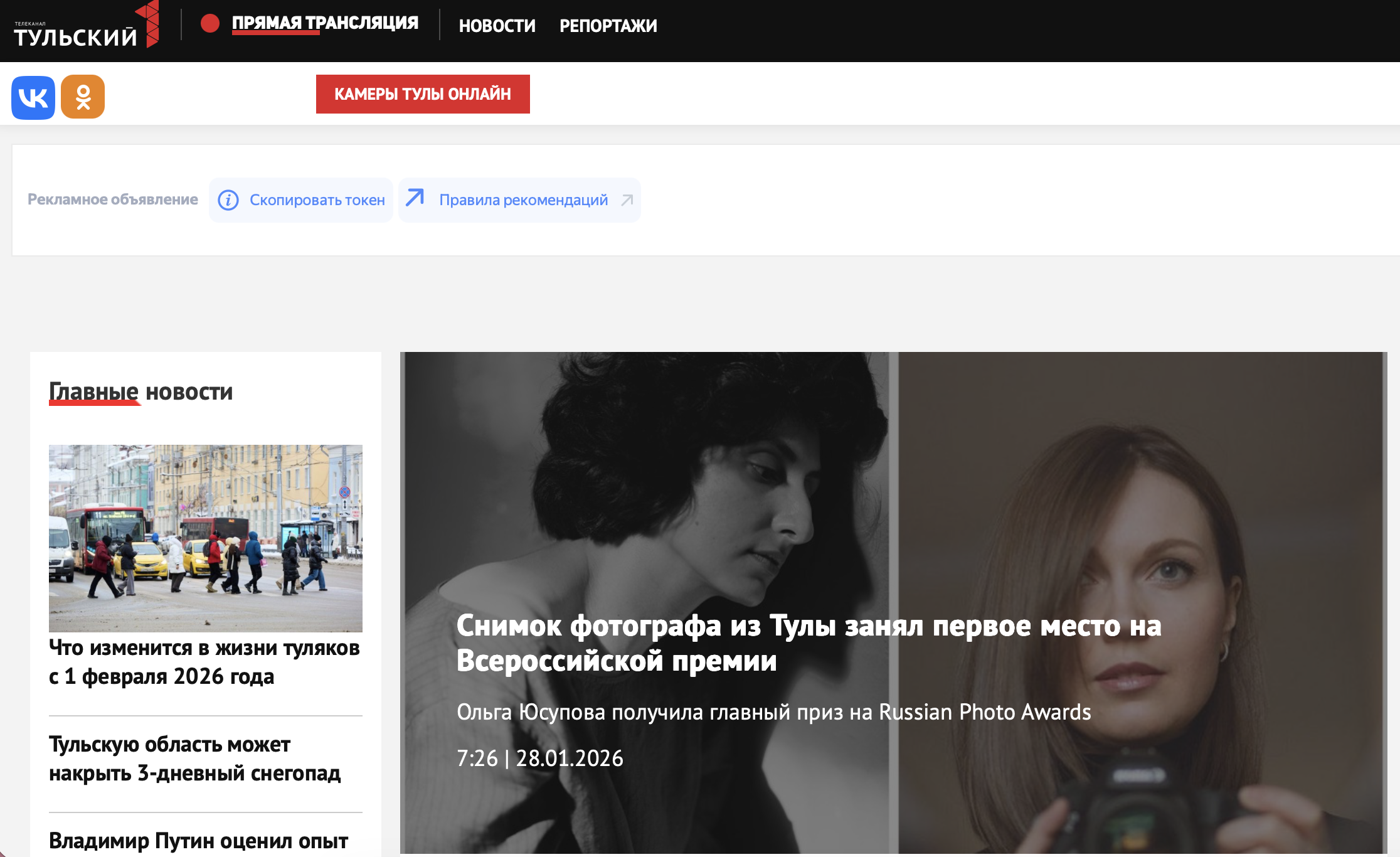Click the Рекламное объявление label

[x=113, y=200]
